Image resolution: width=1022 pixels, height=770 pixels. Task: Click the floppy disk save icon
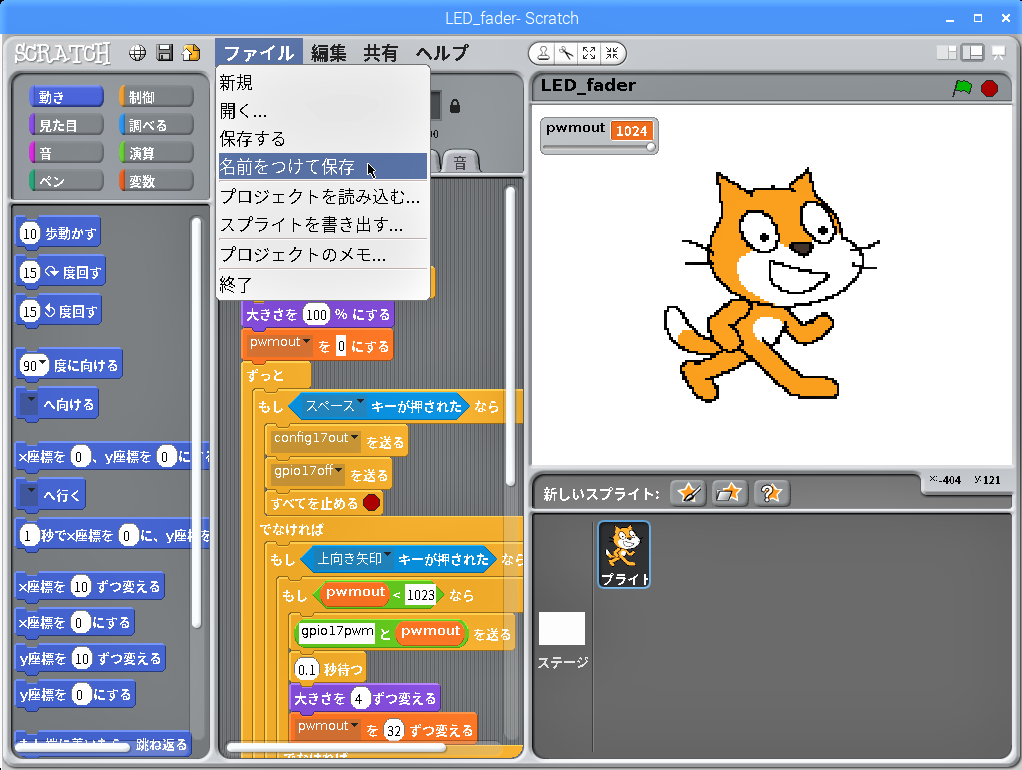pyautogui.click(x=164, y=53)
